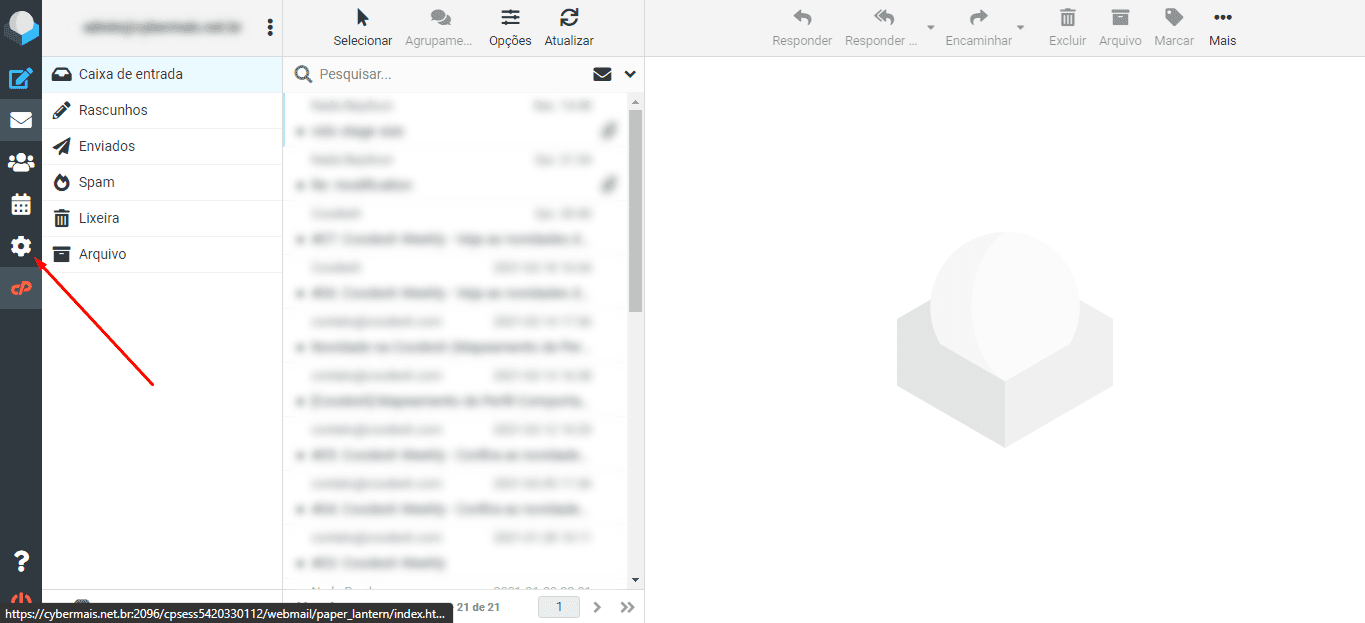1365x623 pixels.
Task: Click into the Pesquisar search field
Action: 450,74
